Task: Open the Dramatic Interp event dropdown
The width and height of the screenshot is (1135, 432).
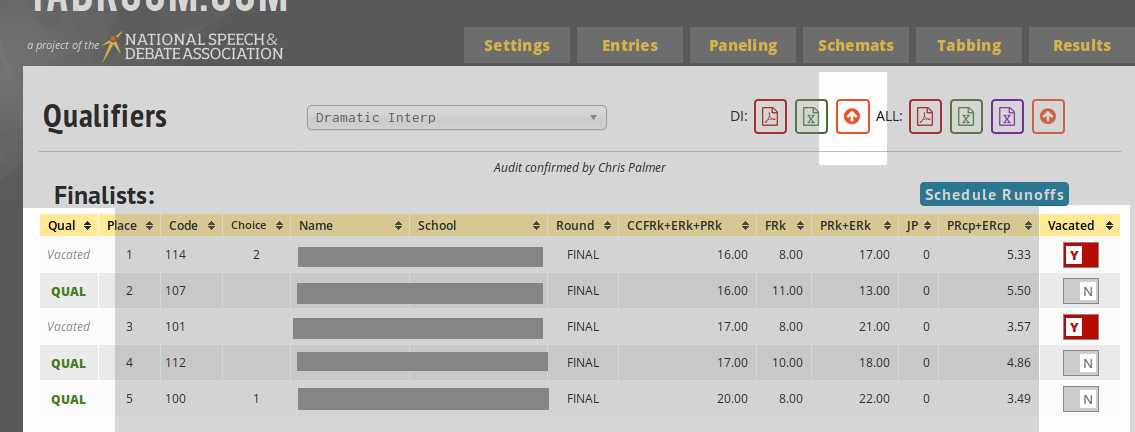Action: click(456, 118)
